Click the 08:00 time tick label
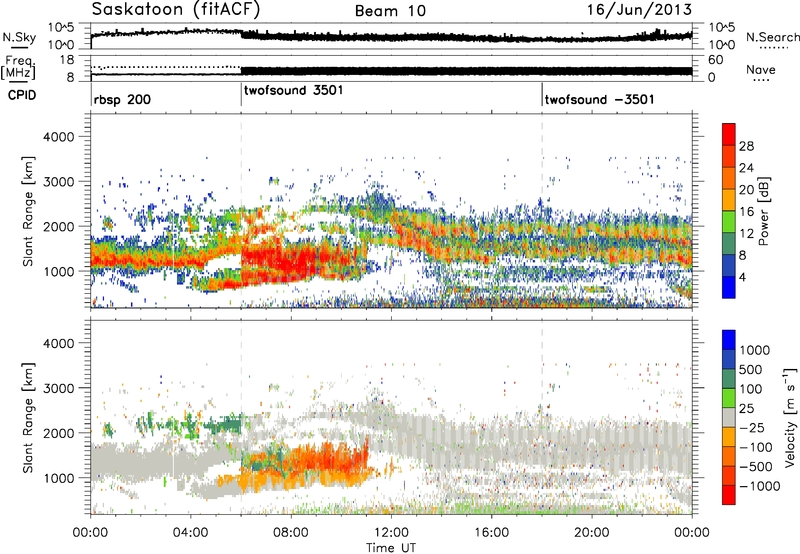The image size is (800, 554). click(x=290, y=533)
